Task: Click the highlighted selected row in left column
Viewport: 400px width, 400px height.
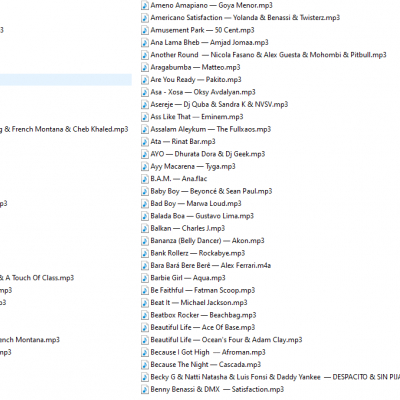Action: [x=66, y=80]
